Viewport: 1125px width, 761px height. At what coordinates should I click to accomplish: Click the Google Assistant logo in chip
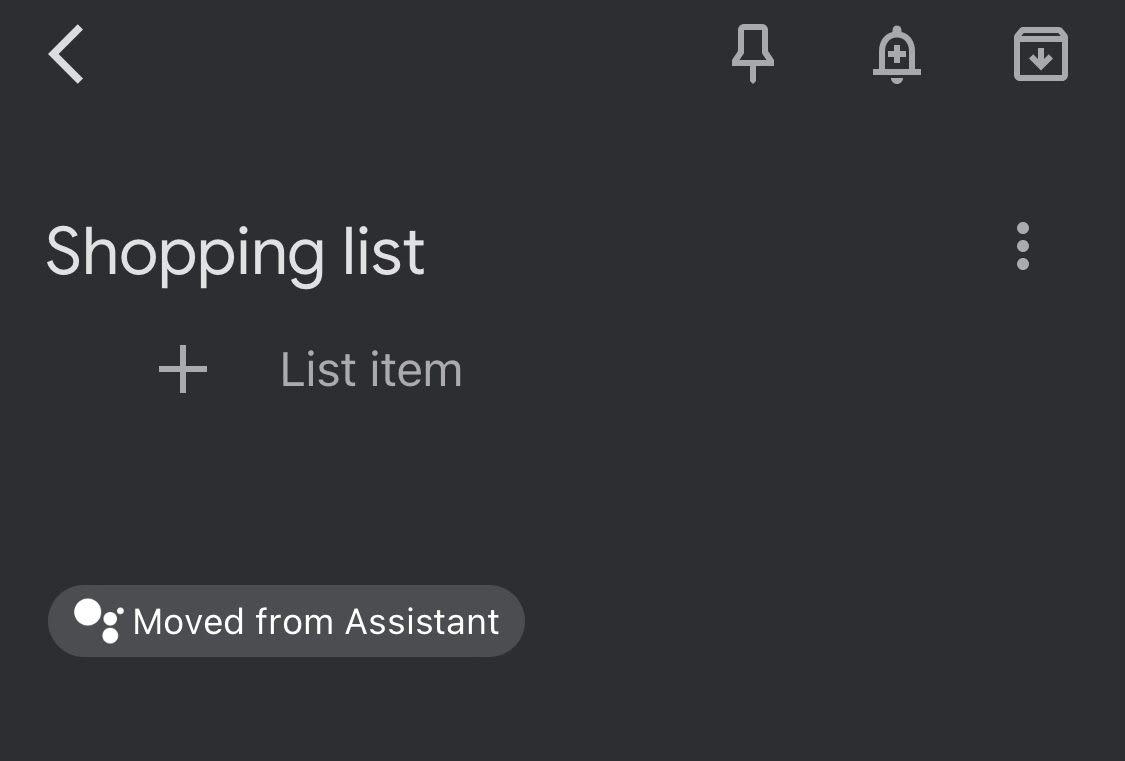pos(98,621)
